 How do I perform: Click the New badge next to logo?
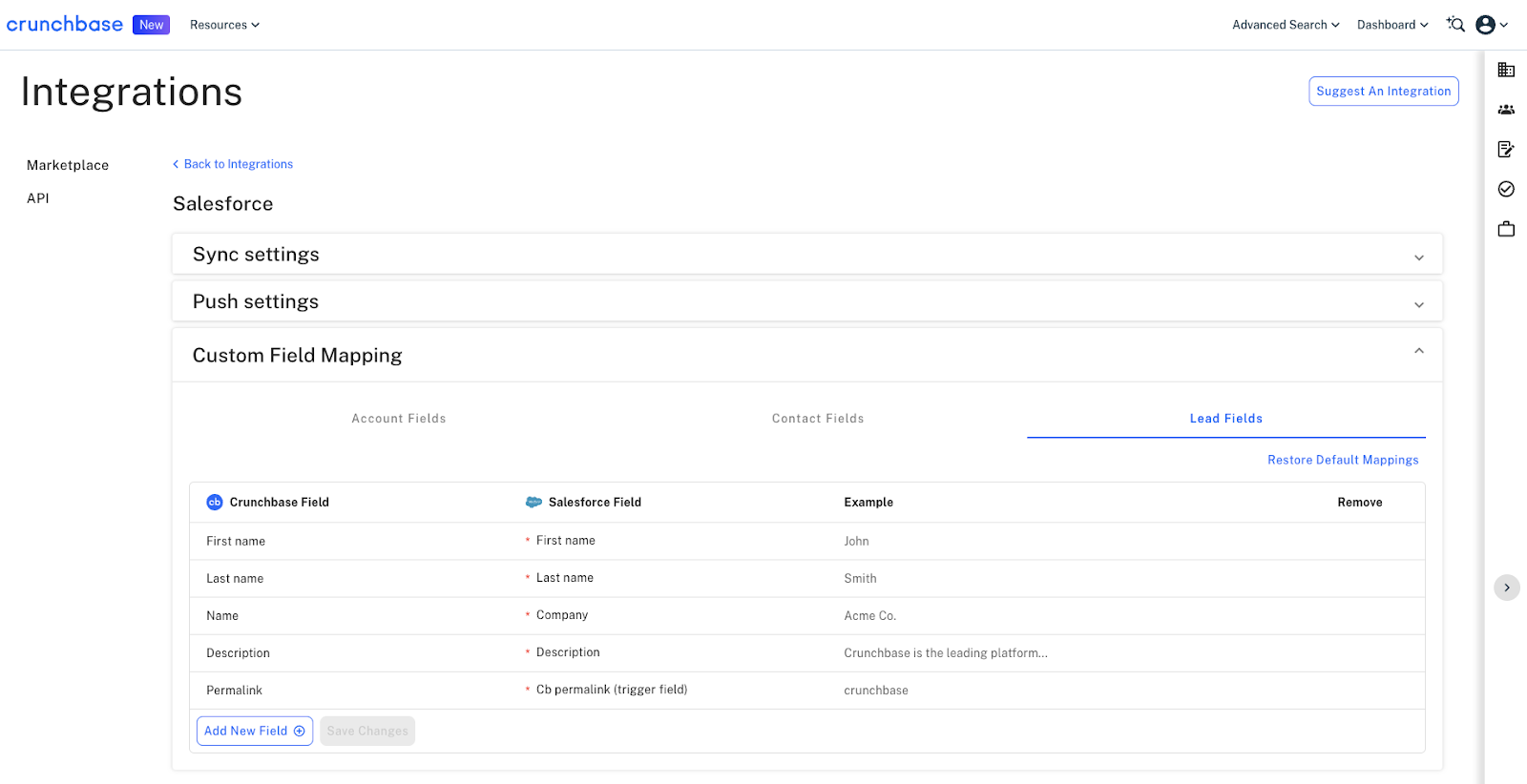pyautogui.click(x=151, y=25)
